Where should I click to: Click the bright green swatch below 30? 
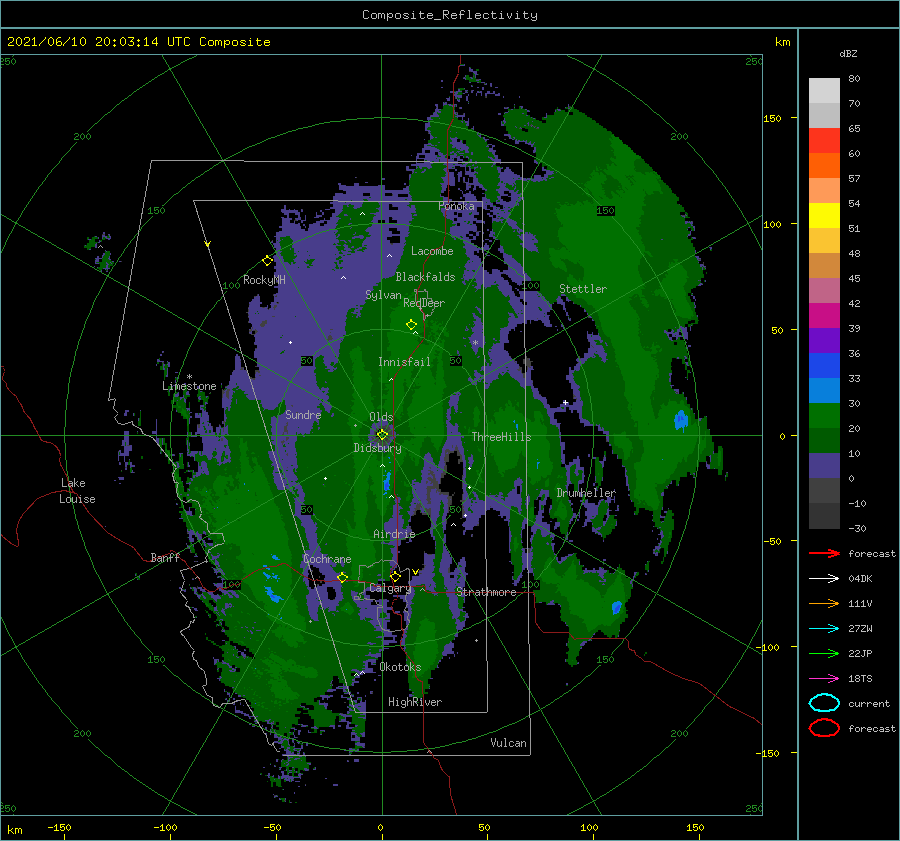(824, 416)
